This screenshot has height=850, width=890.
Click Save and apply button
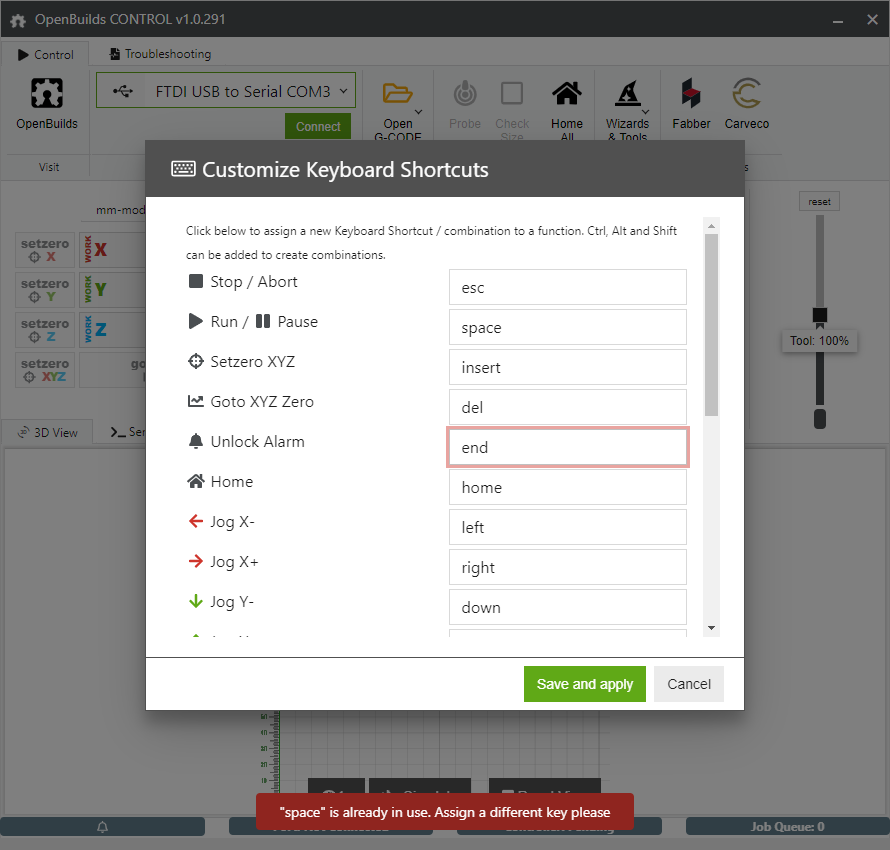point(585,684)
